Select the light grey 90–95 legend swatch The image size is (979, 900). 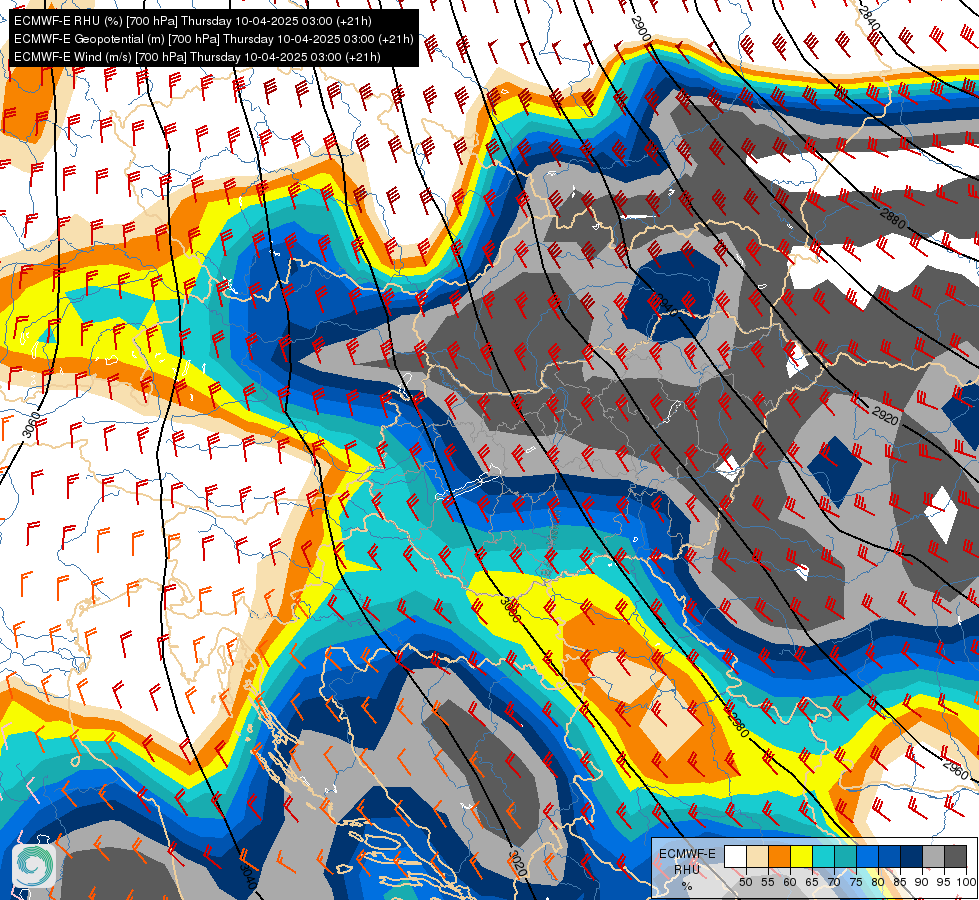[x=933, y=856]
